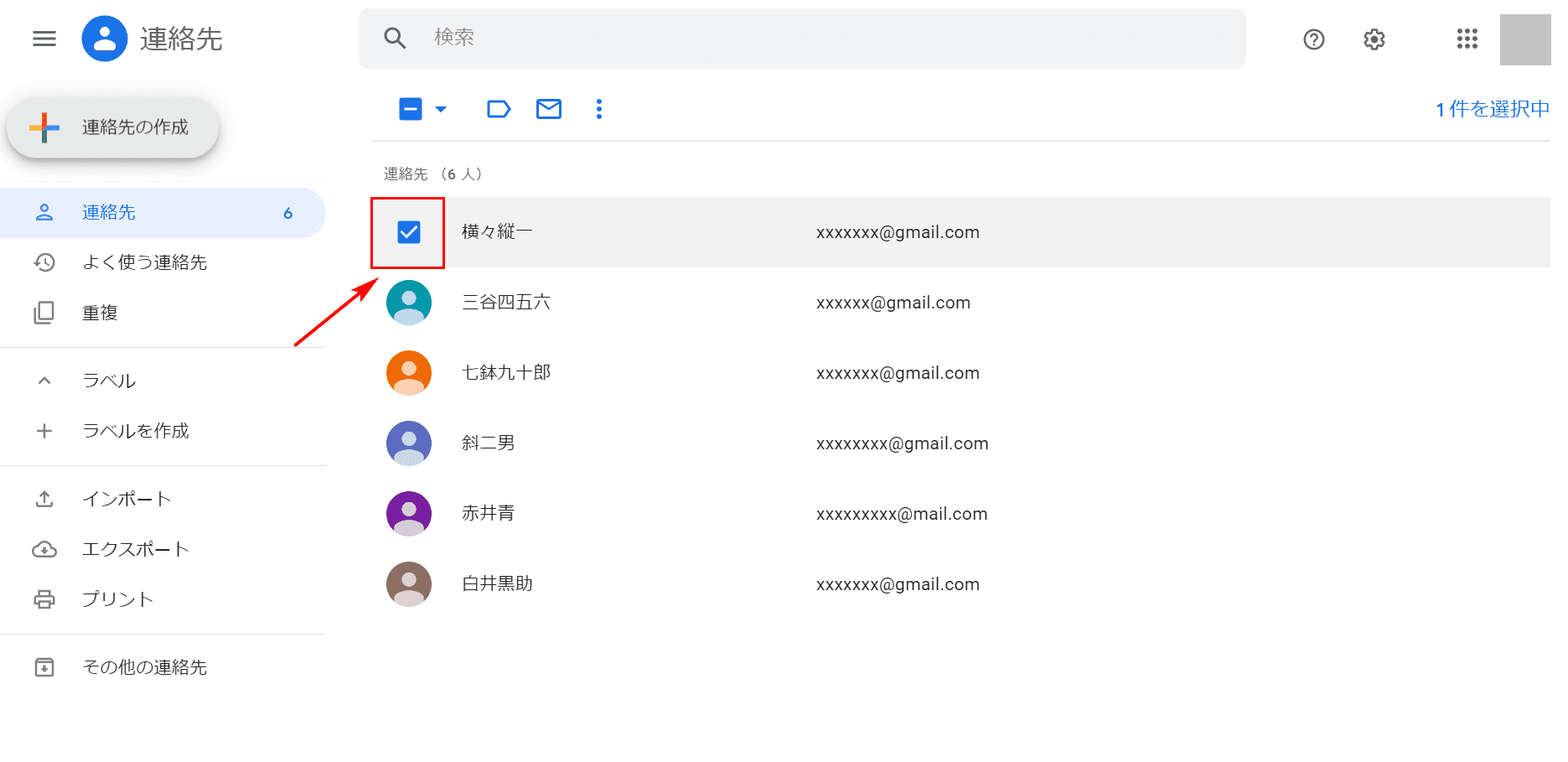The image size is (1568, 762).
Task: Click email xxxxxxxx@gmail.com of 斜二男
Action: coord(903,443)
